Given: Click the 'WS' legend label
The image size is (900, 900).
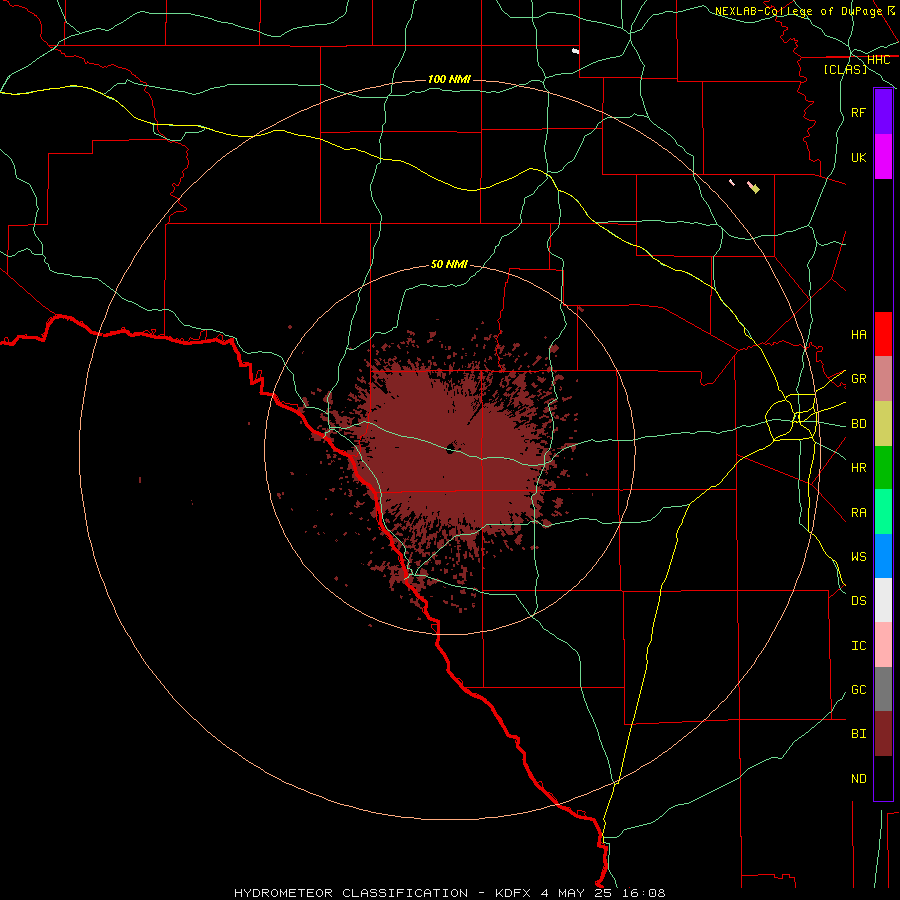Looking at the screenshot, I should pos(858,556).
